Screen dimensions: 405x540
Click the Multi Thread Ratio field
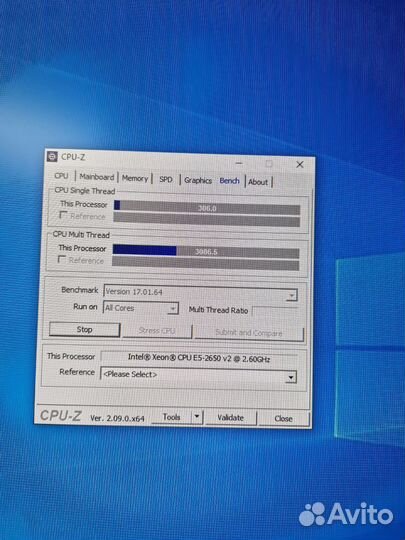point(275,311)
